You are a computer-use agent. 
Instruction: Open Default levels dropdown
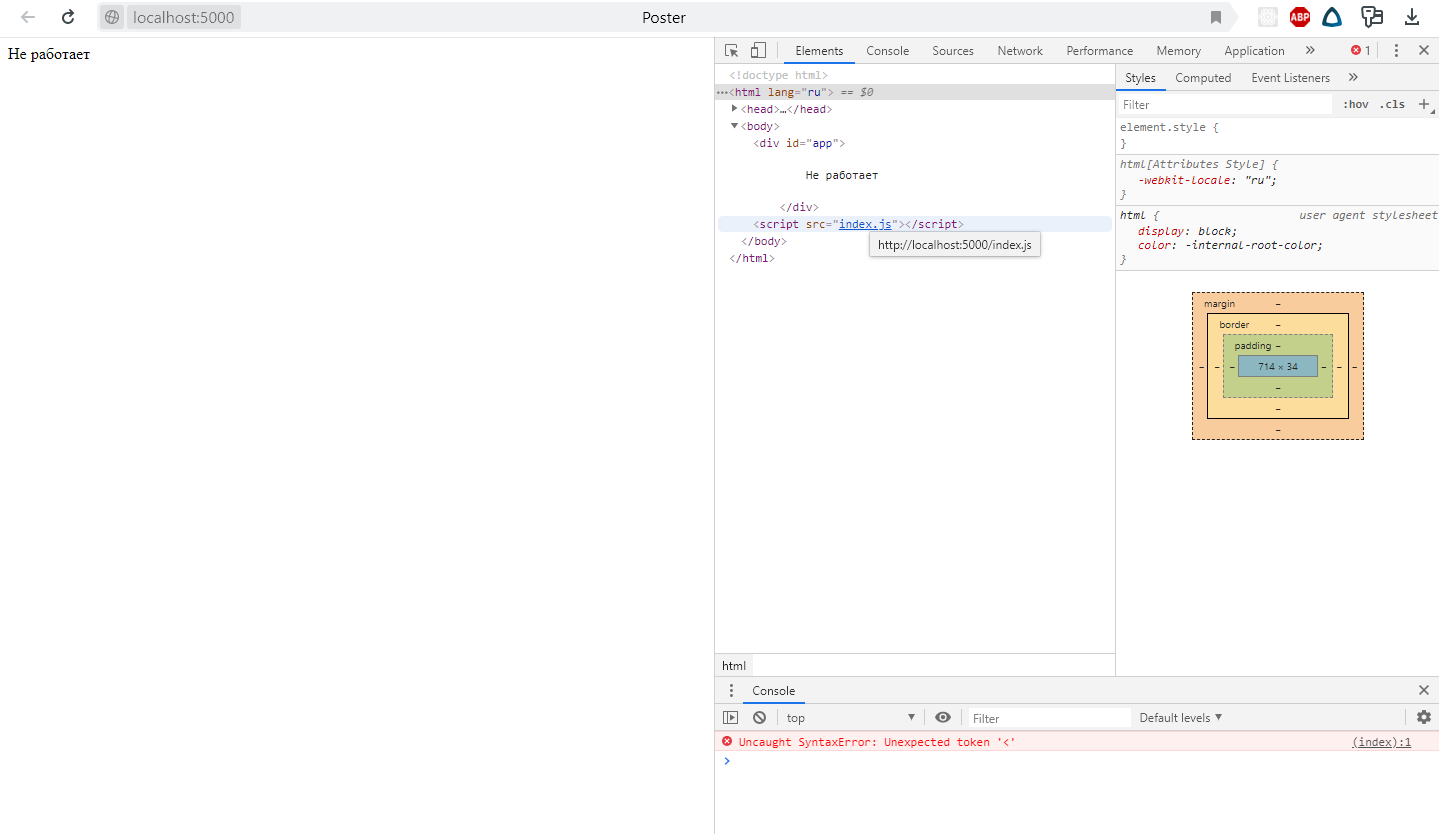[1181, 718]
